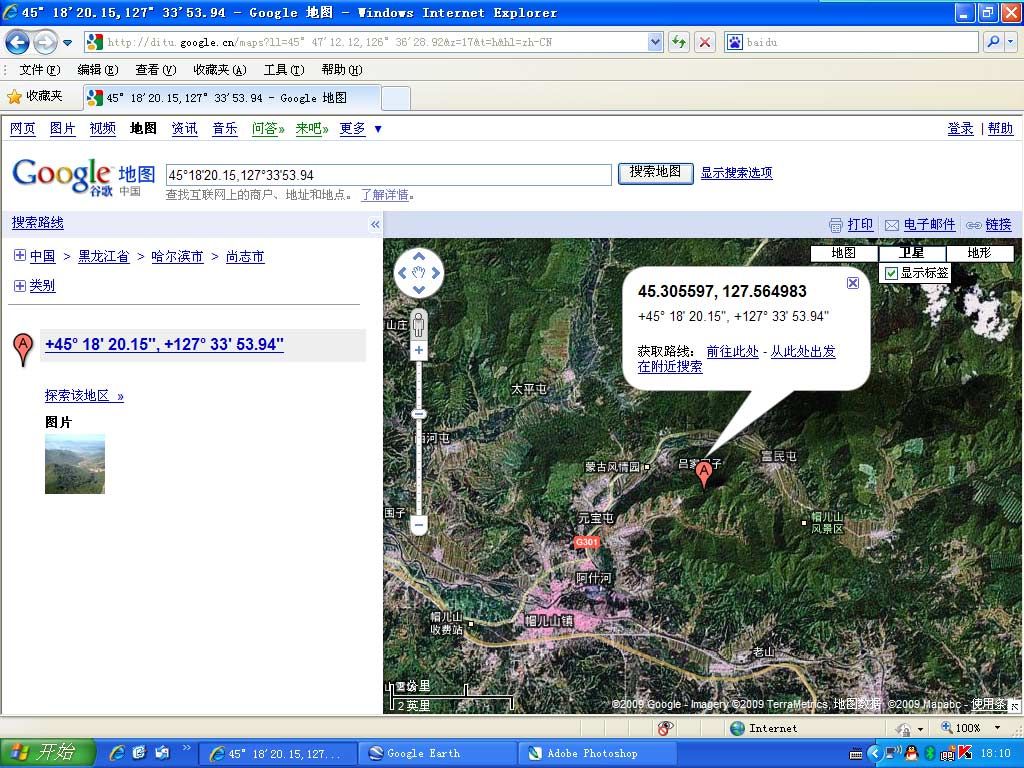Screen dimensions: 1024x768
Task: Click the map pan navigation control
Action: [419, 272]
